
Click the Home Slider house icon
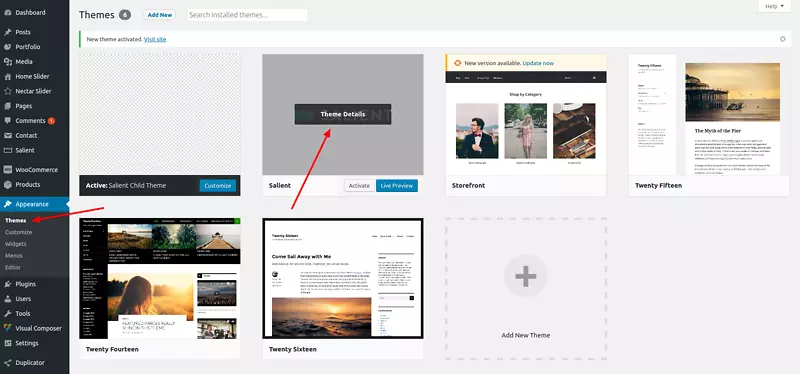pyautogui.click(x=8, y=76)
